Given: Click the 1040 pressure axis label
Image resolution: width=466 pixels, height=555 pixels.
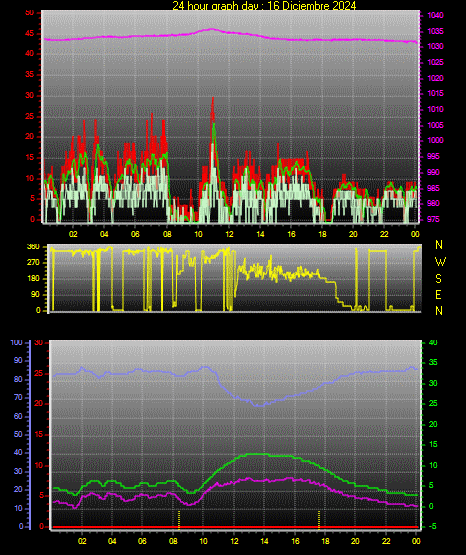Looking at the screenshot, I should coord(435,15).
